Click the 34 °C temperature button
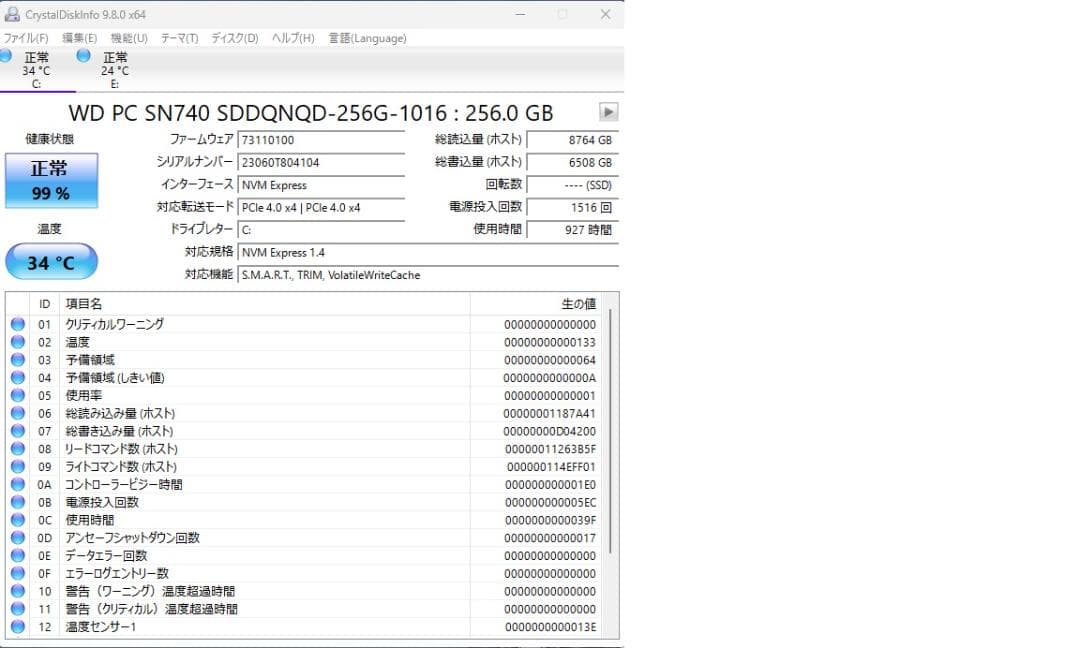 [51, 262]
